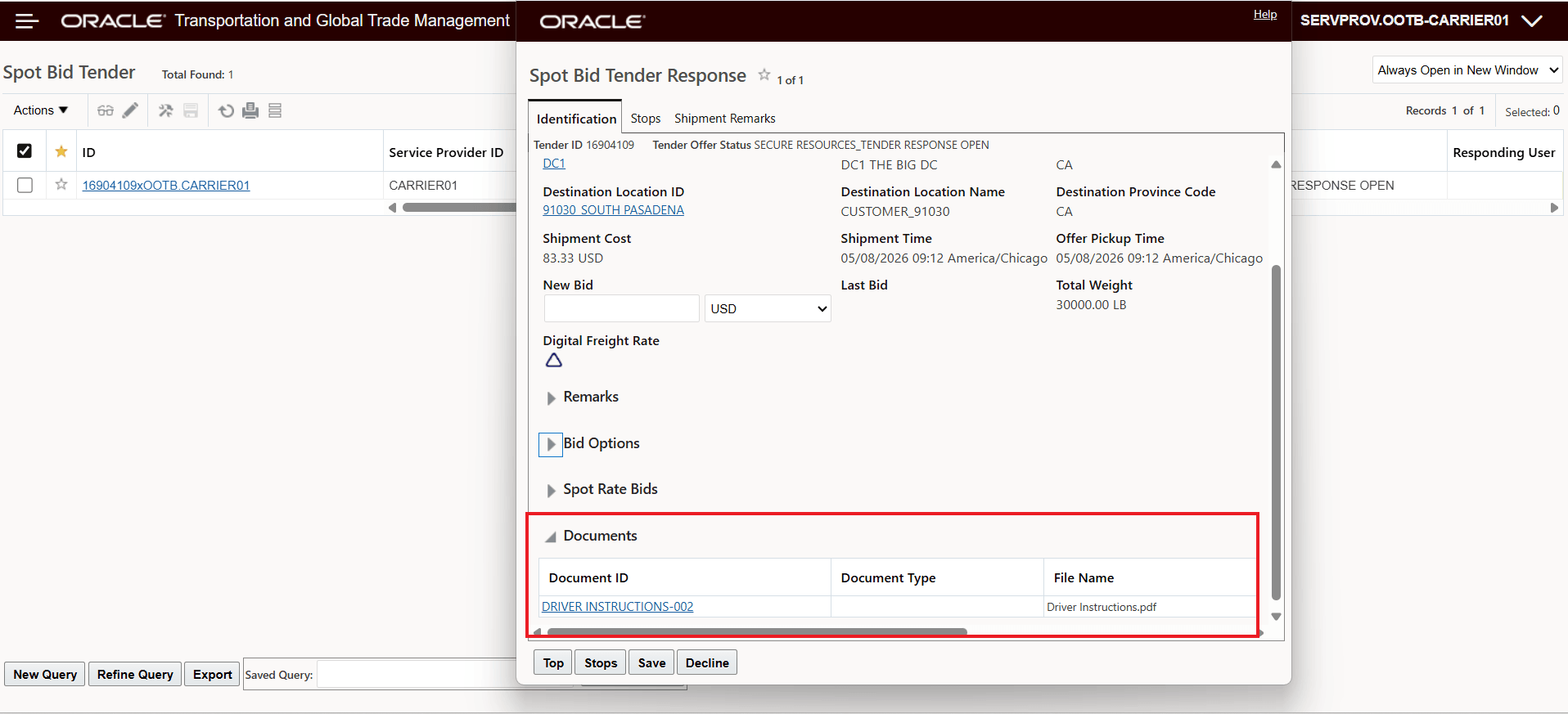Open the Actions dropdown menu
Viewport: 1568px width, 714px height.
click(x=41, y=110)
